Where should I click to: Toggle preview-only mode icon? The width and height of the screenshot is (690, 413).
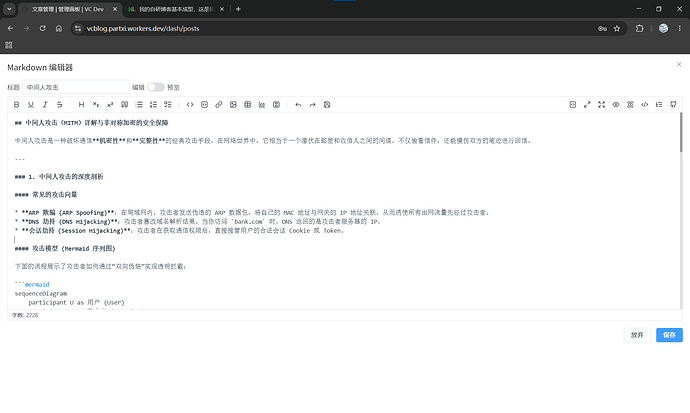point(630,105)
